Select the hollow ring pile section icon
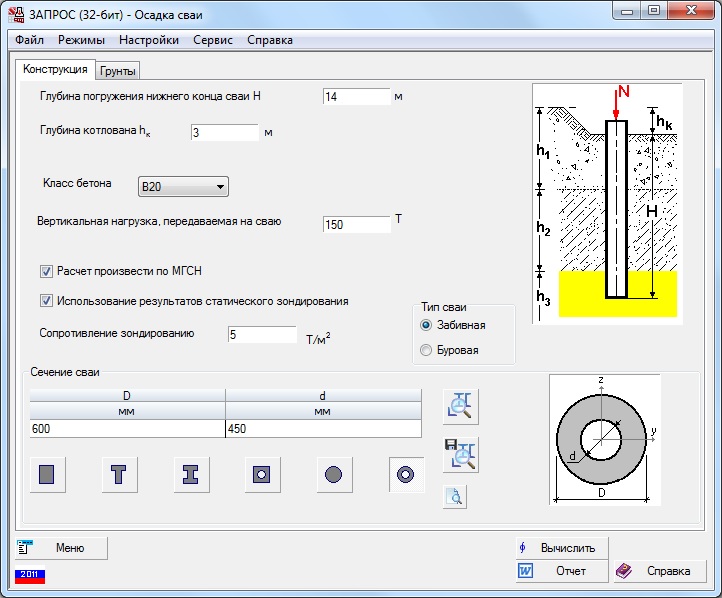722x598 pixels. point(406,474)
